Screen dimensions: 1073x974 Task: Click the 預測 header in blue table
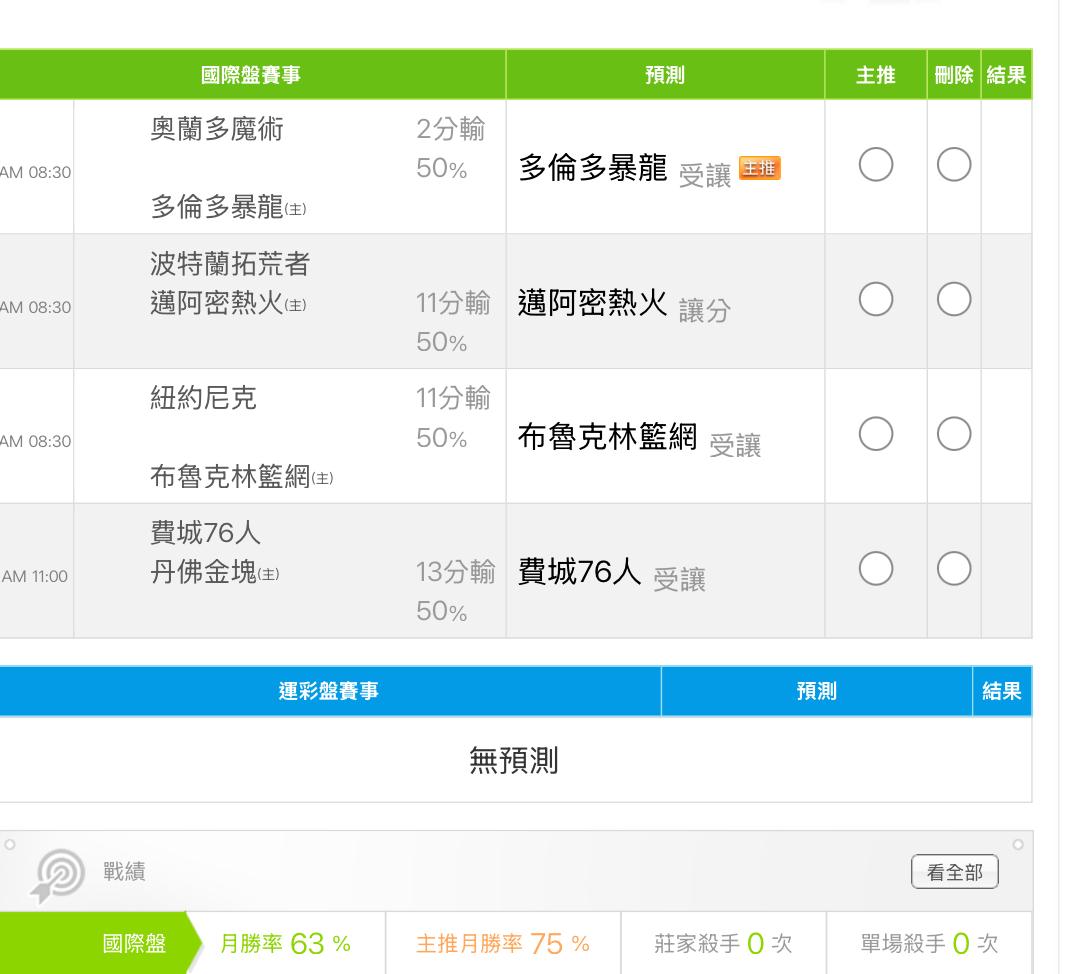(x=817, y=691)
